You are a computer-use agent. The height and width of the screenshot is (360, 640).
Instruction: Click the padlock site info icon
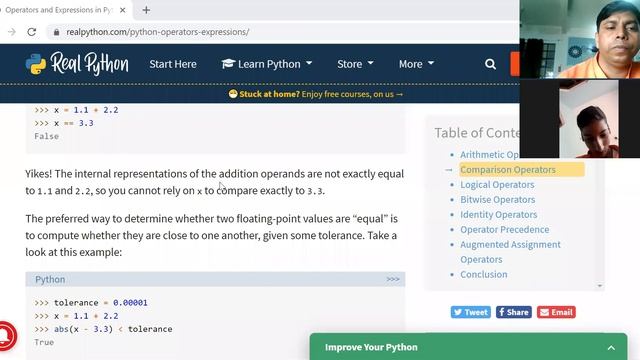pos(56,32)
